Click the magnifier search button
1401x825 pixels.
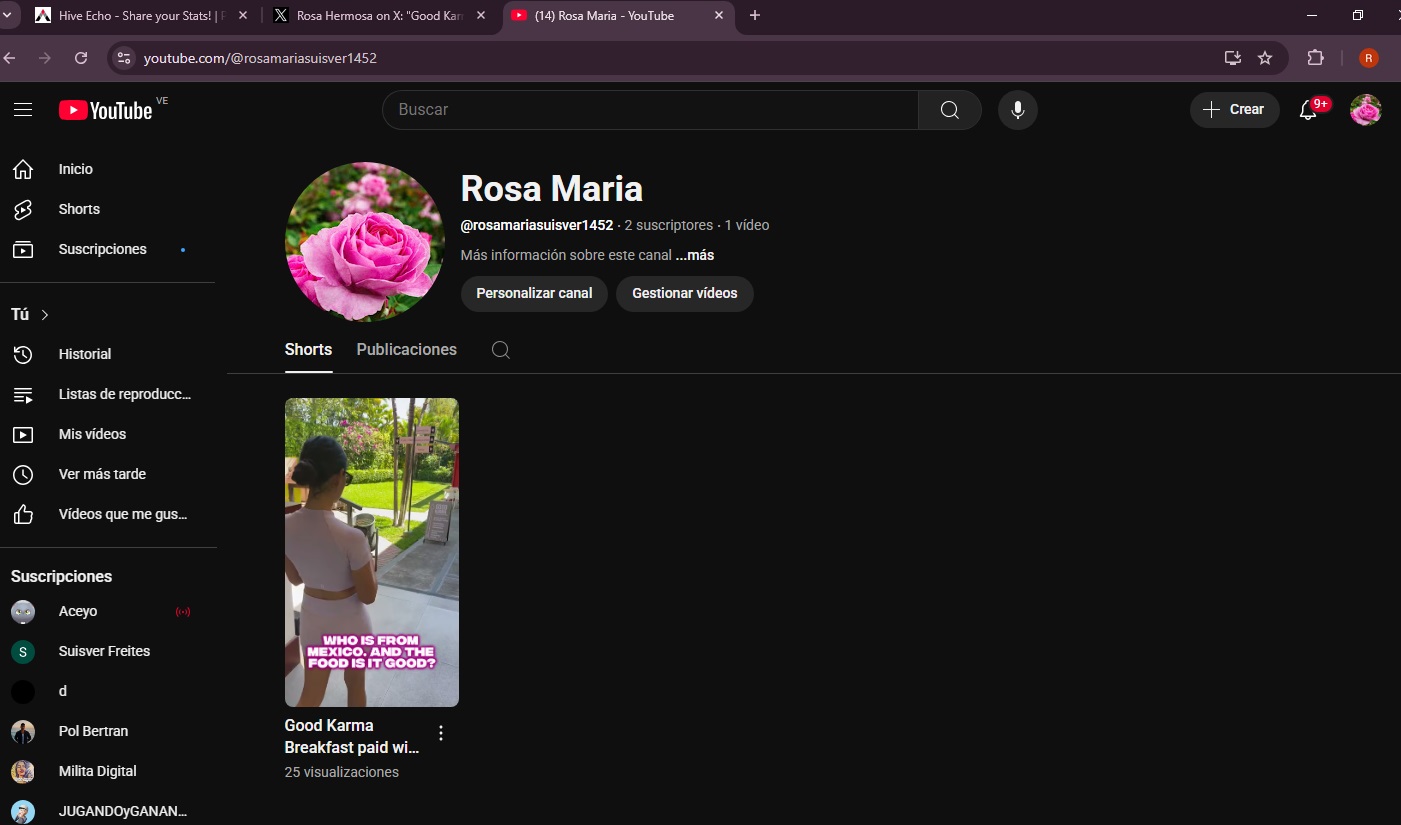pos(950,110)
